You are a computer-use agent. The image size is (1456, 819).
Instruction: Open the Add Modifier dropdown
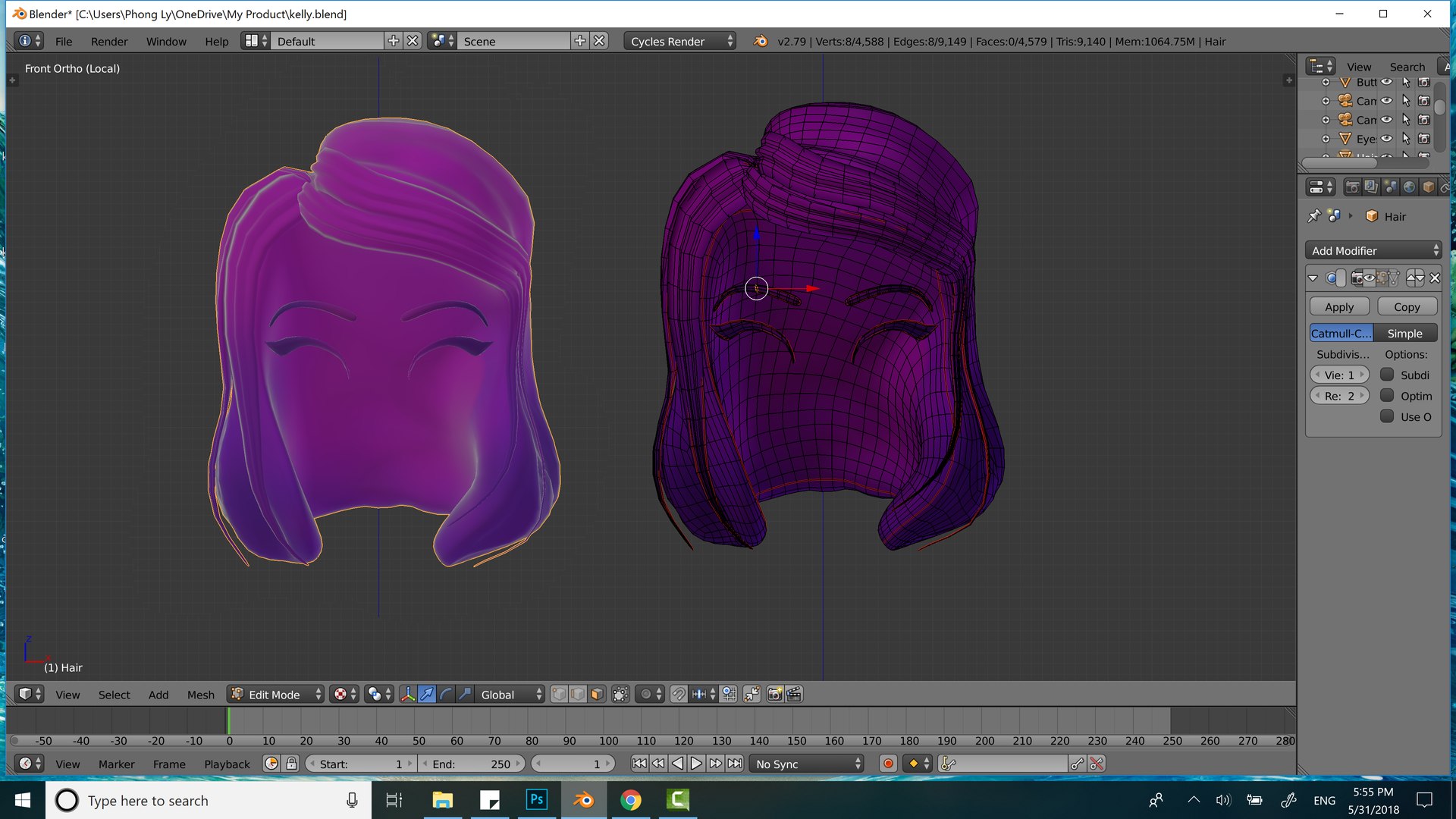click(x=1373, y=250)
